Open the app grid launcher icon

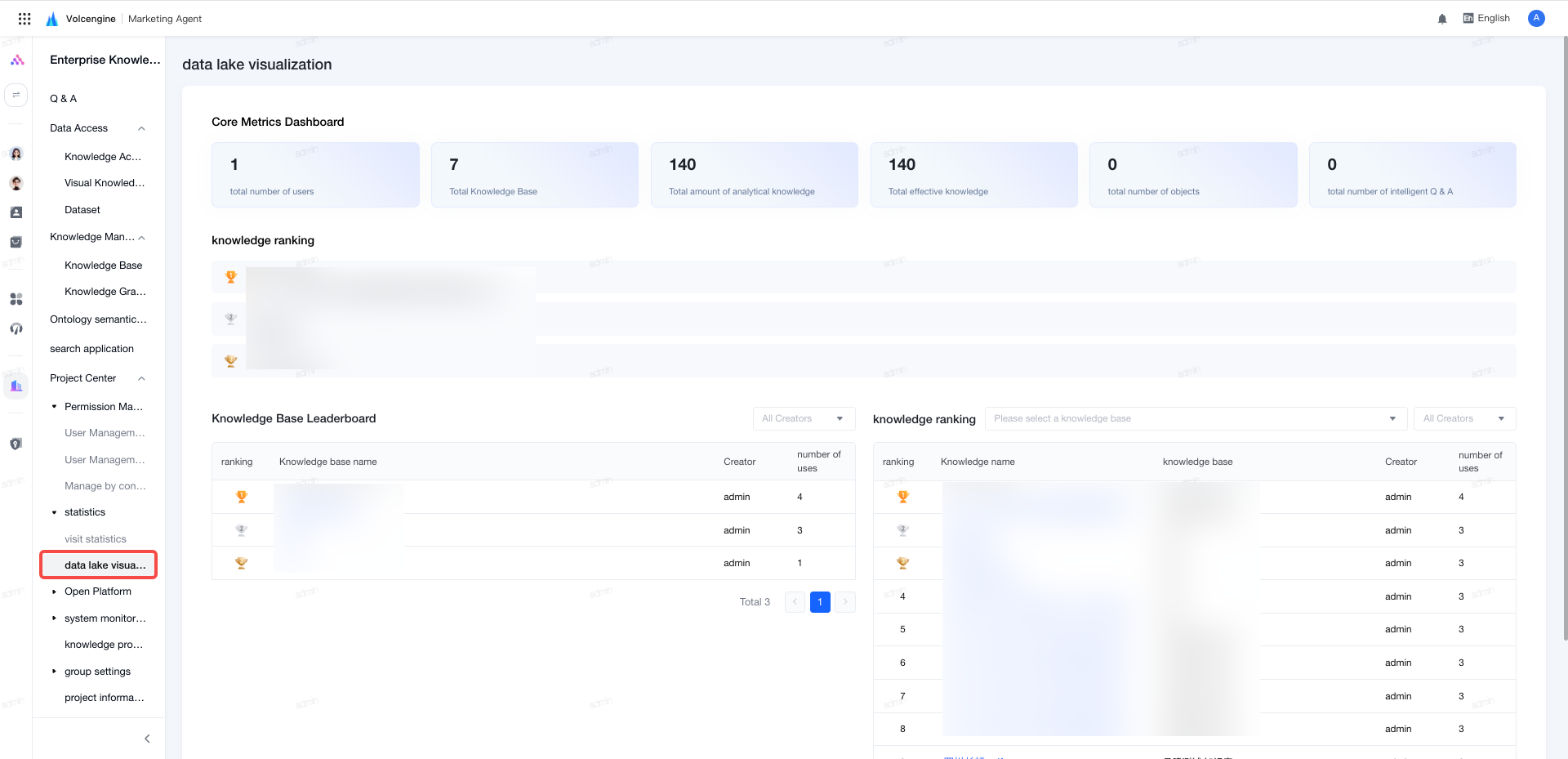[x=24, y=18]
